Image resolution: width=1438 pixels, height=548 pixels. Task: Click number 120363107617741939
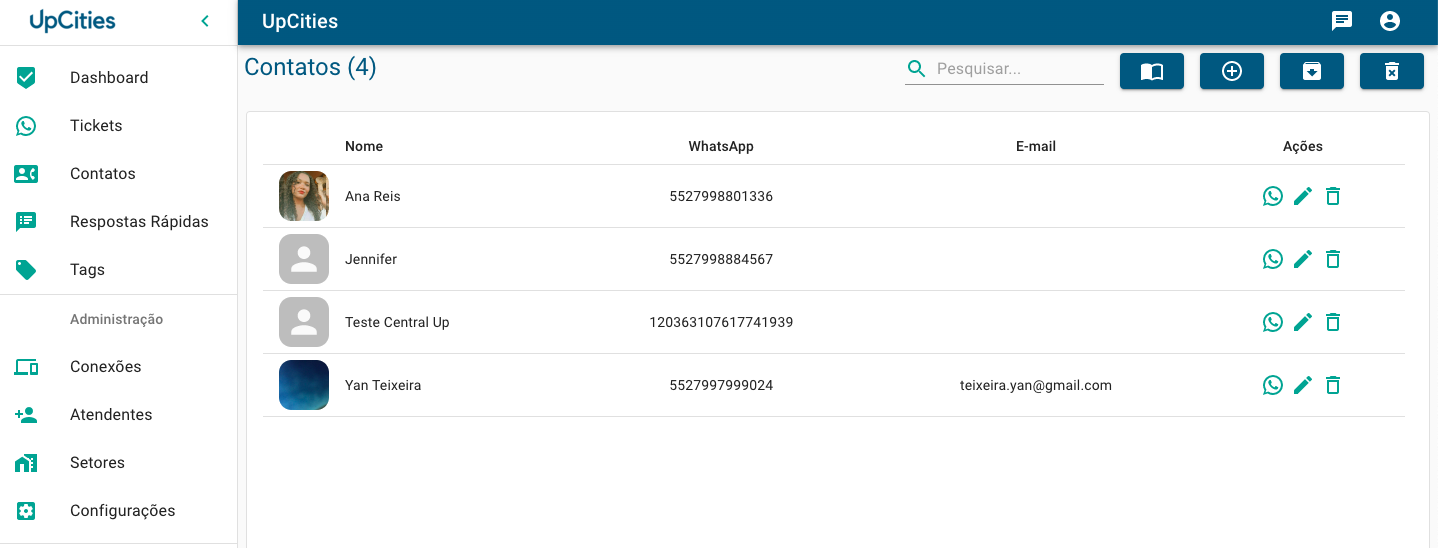pos(721,322)
